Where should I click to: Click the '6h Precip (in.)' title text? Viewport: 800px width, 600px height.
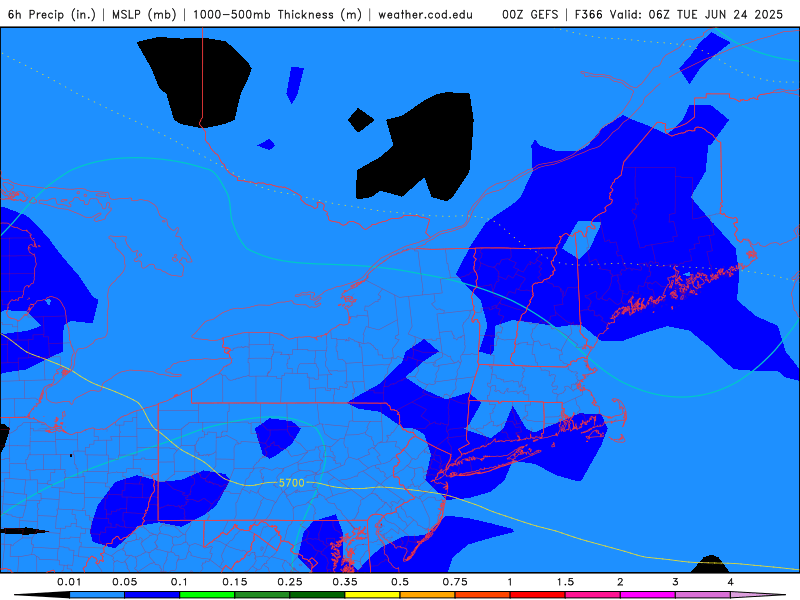click(52, 14)
